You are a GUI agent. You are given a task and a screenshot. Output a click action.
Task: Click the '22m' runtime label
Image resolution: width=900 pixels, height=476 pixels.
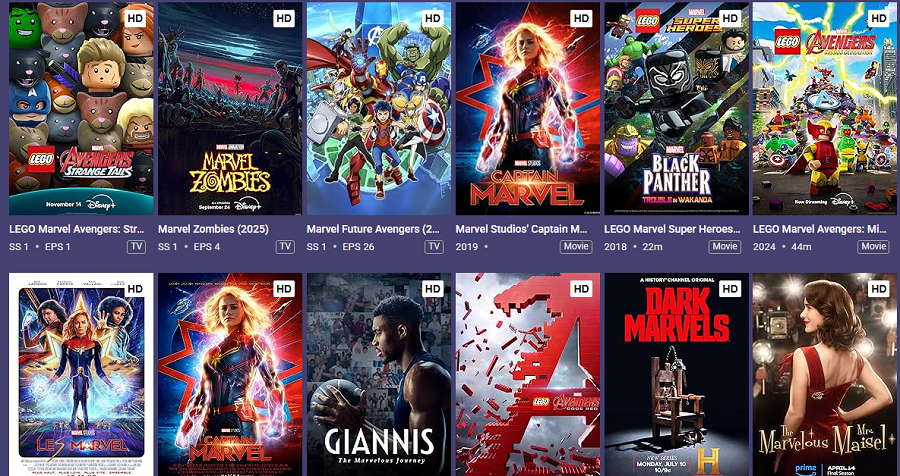[651, 247]
